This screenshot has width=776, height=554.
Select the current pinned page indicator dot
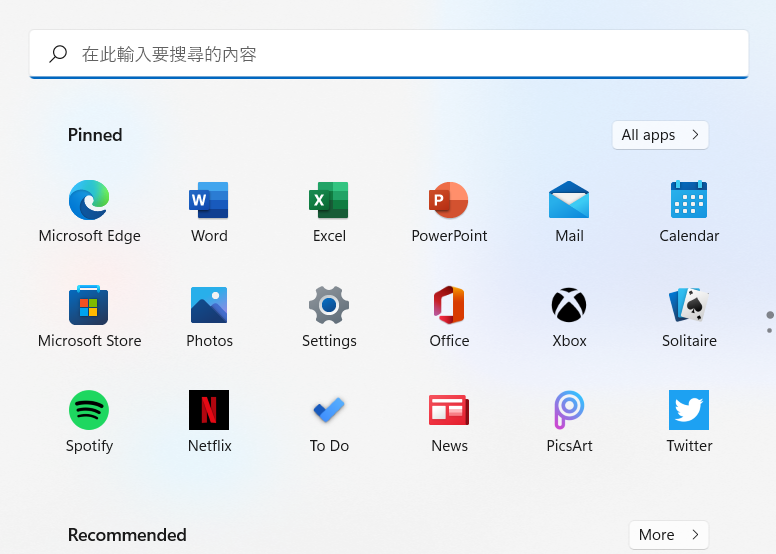tap(770, 315)
